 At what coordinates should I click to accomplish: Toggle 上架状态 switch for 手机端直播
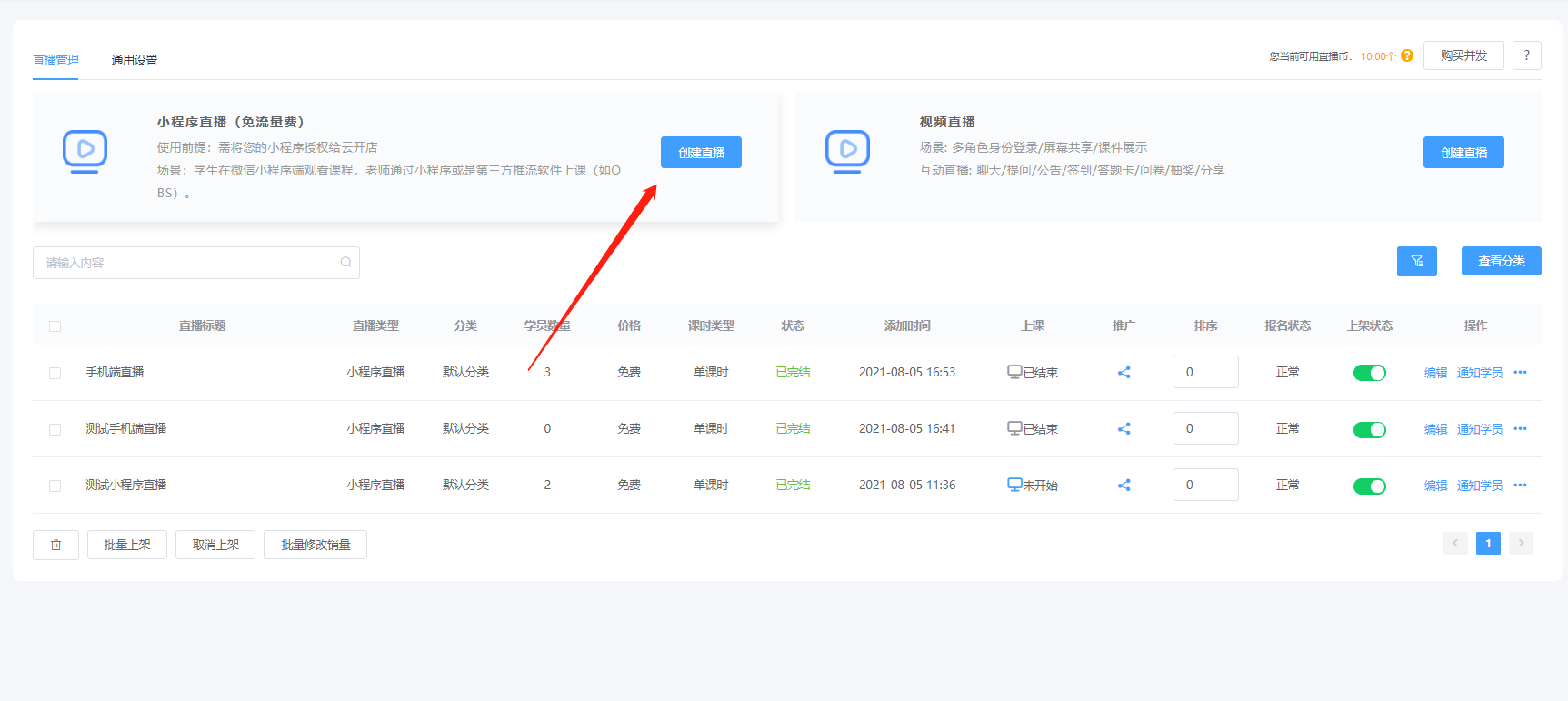pyautogui.click(x=1370, y=373)
